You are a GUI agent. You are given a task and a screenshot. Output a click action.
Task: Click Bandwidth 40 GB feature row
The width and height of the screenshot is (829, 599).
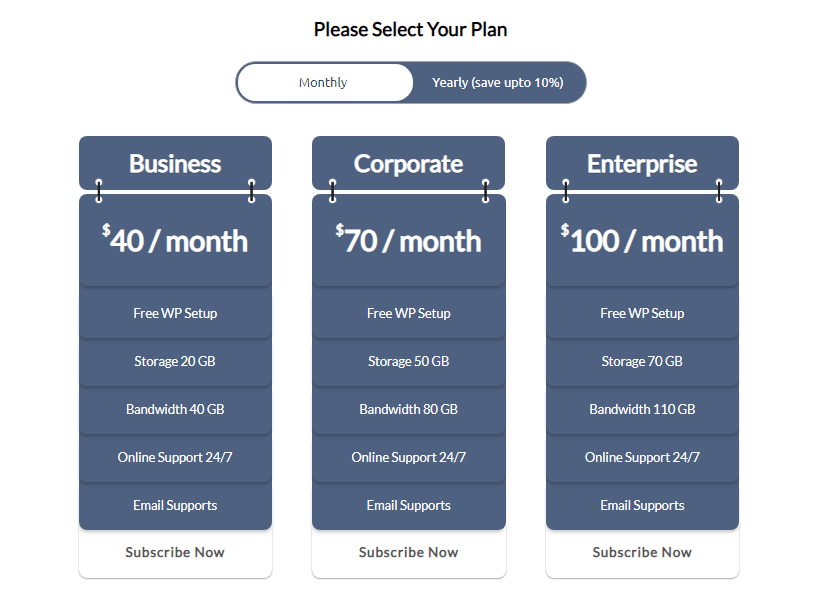[x=175, y=410]
